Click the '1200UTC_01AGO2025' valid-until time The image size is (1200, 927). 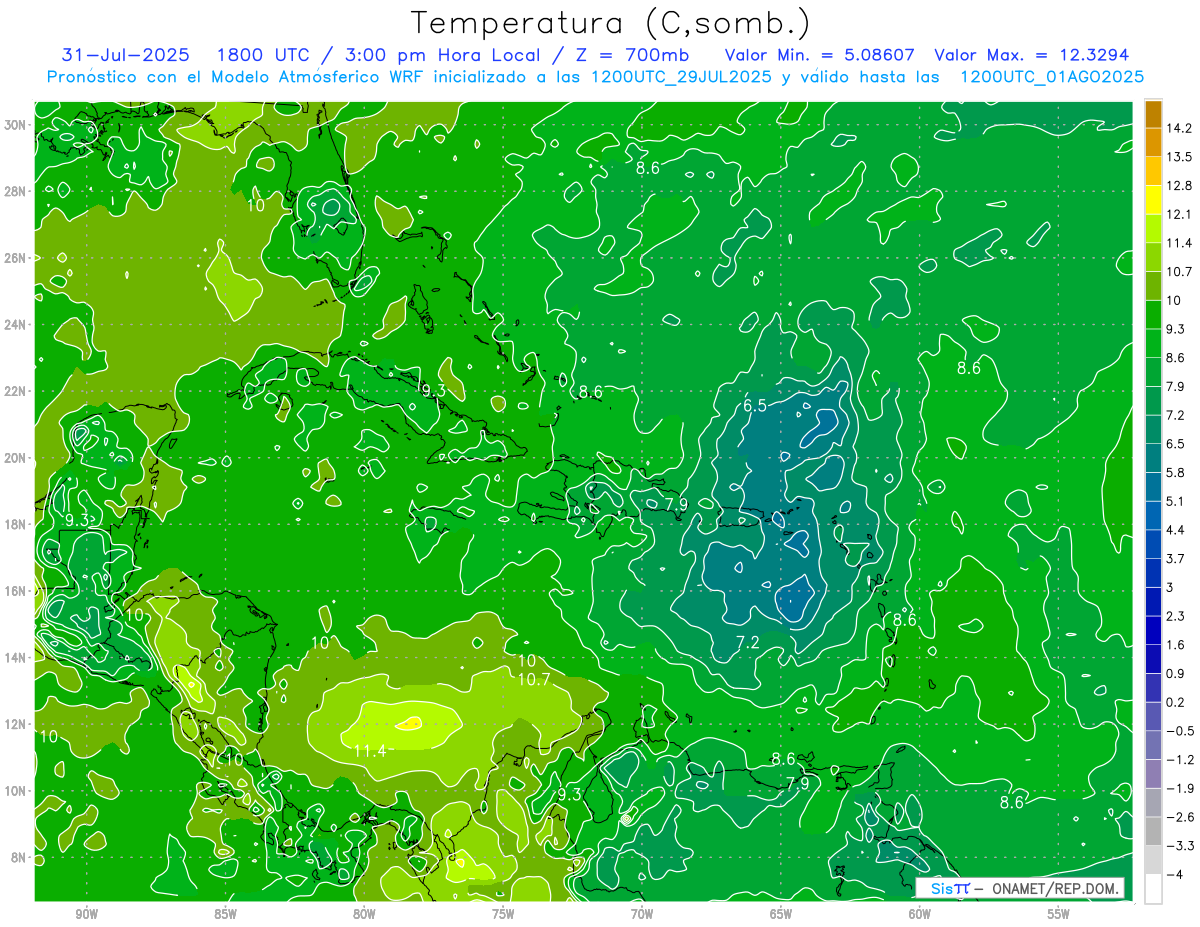[1052, 77]
